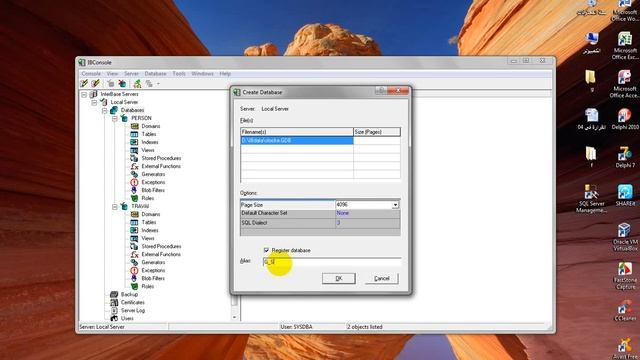Screen dimensions: 640x360
Task: Click the SQL Dialect value cell
Action: pos(368,223)
